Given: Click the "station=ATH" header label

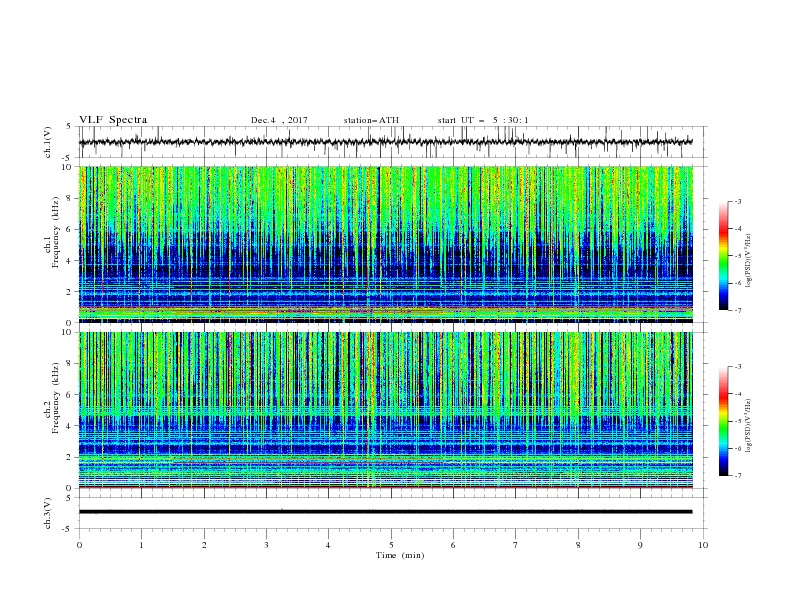Looking at the screenshot, I should 371,120.
